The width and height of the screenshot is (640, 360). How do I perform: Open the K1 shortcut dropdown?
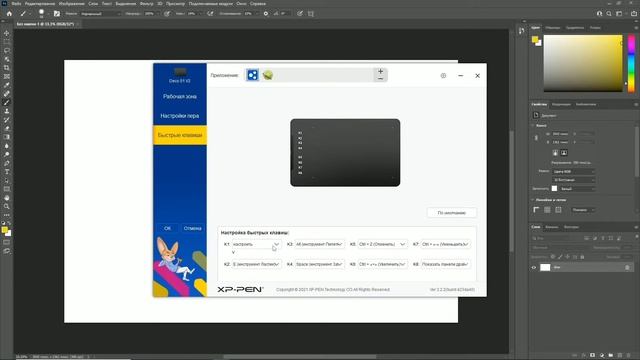pyautogui.click(x=256, y=244)
